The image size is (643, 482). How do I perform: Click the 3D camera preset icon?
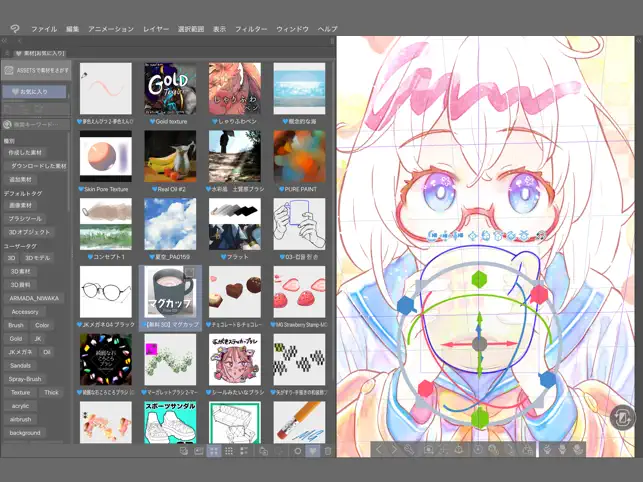click(429, 450)
